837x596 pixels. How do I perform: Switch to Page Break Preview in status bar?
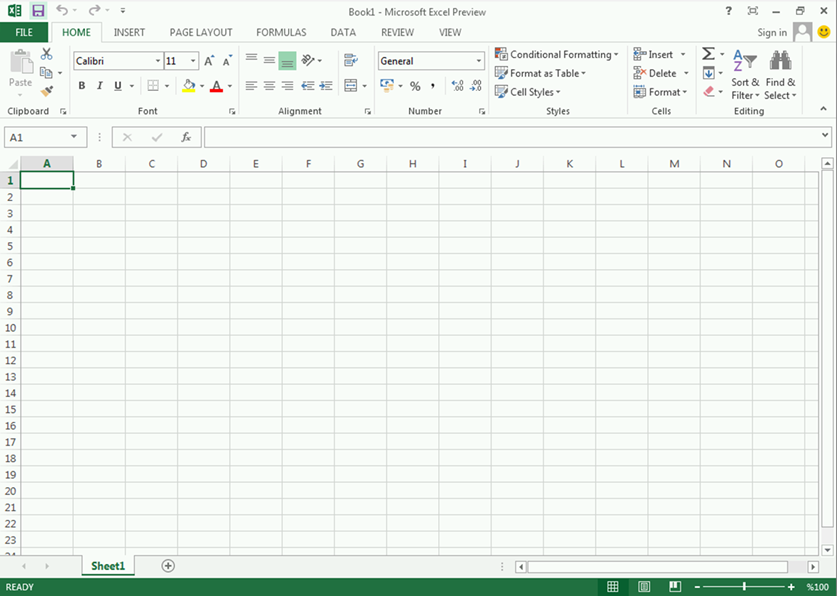(x=675, y=586)
